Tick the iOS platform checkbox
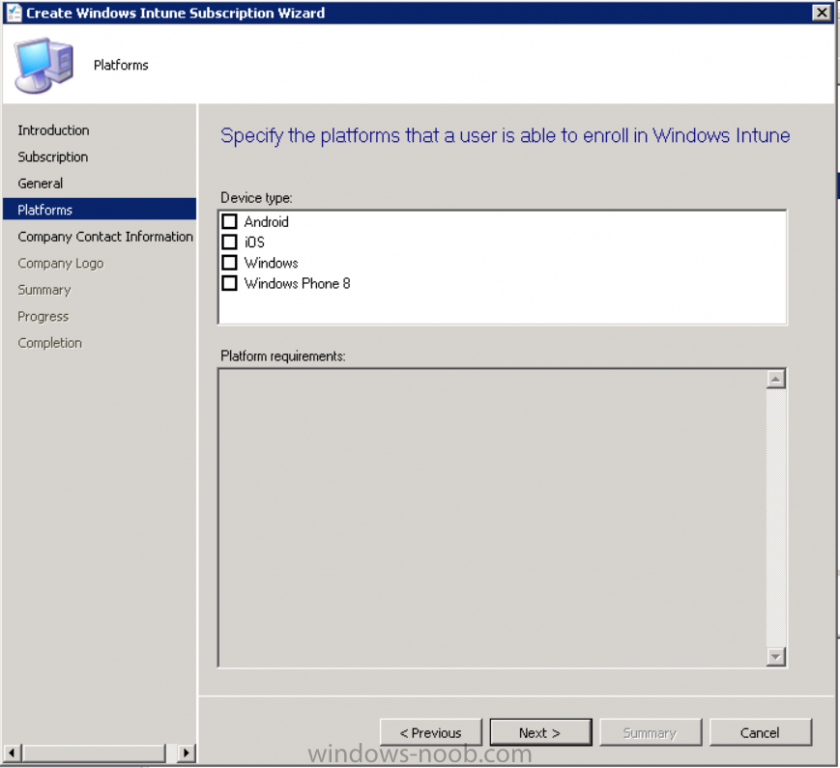 click(x=229, y=242)
